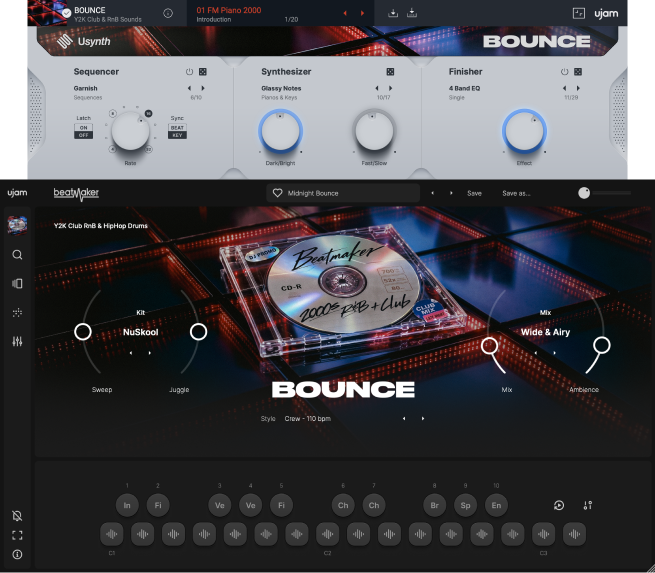Screen dimensions: 655x573
Task: Select next Sequencer sequence after Garnish
Action: pyautogui.click(x=203, y=88)
